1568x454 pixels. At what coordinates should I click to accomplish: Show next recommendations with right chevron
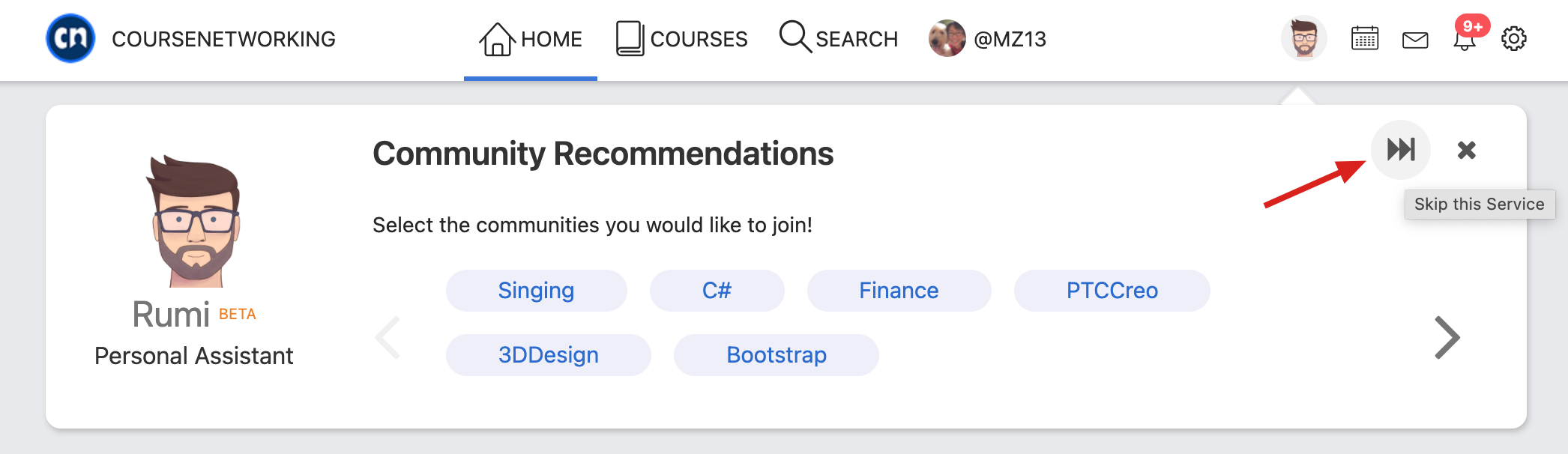(x=1447, y=338)
